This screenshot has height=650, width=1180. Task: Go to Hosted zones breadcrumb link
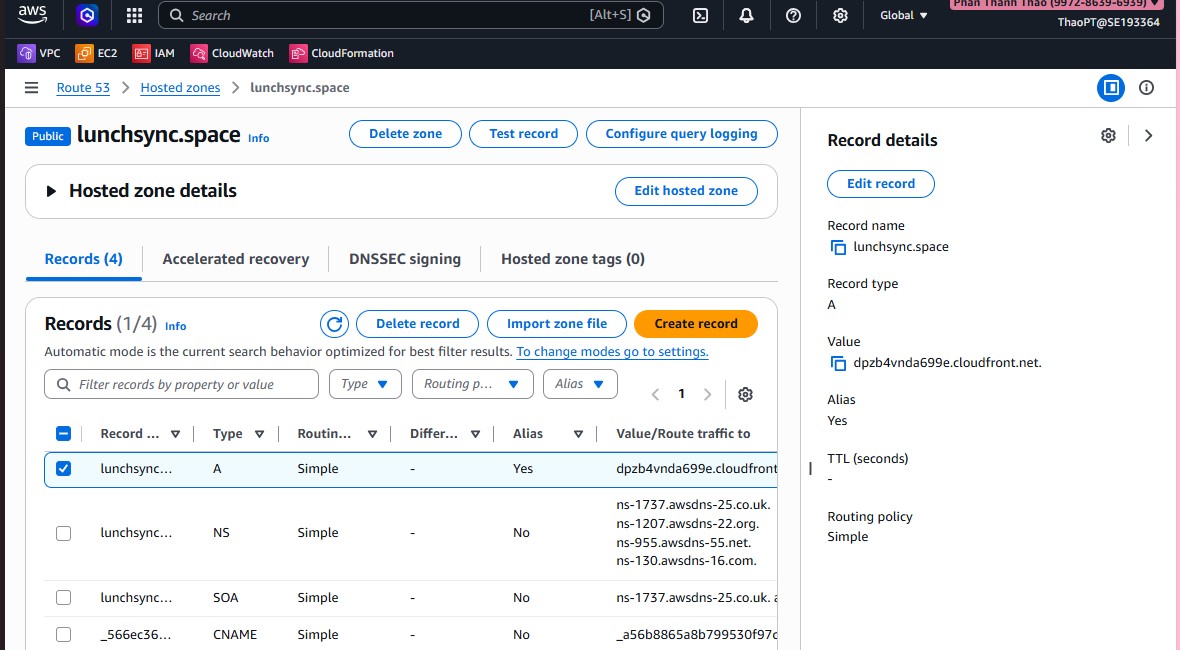[x=180, y=88]
